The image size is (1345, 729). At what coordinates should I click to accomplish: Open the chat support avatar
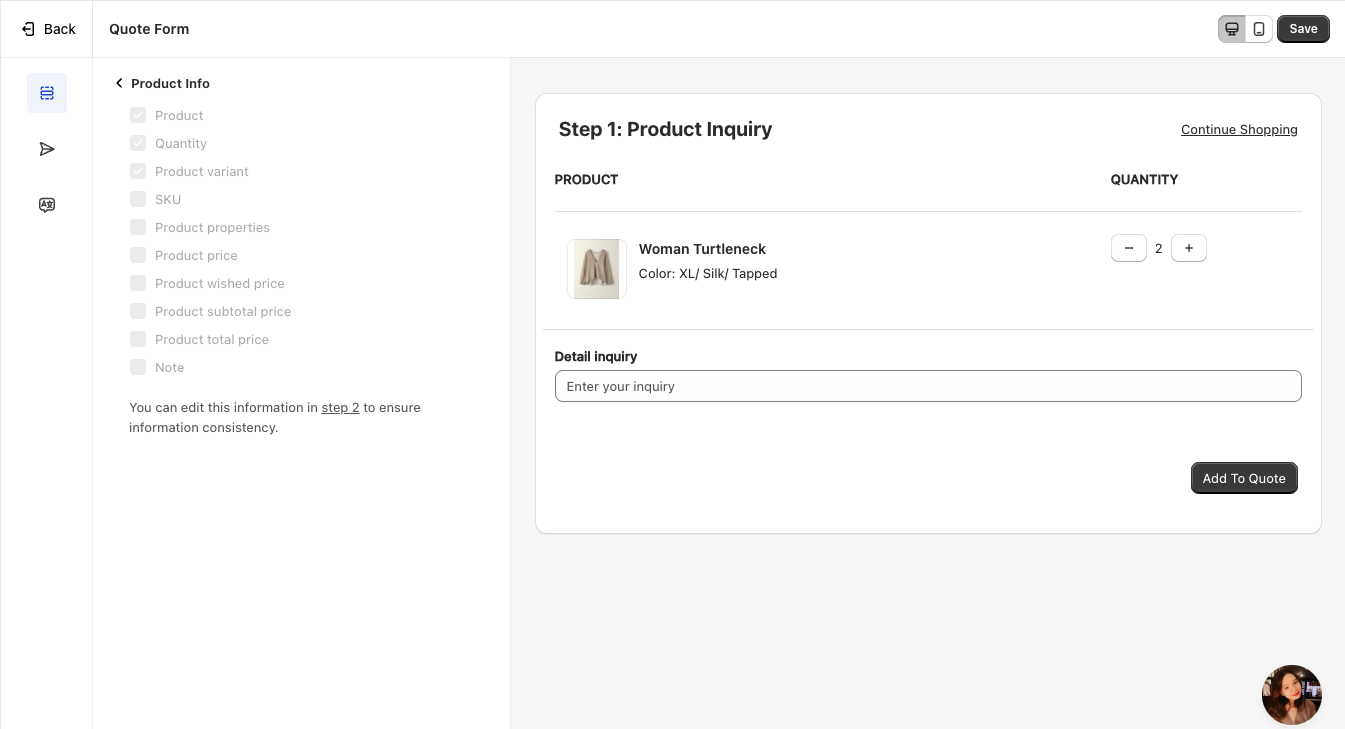tap(1291, 695)
